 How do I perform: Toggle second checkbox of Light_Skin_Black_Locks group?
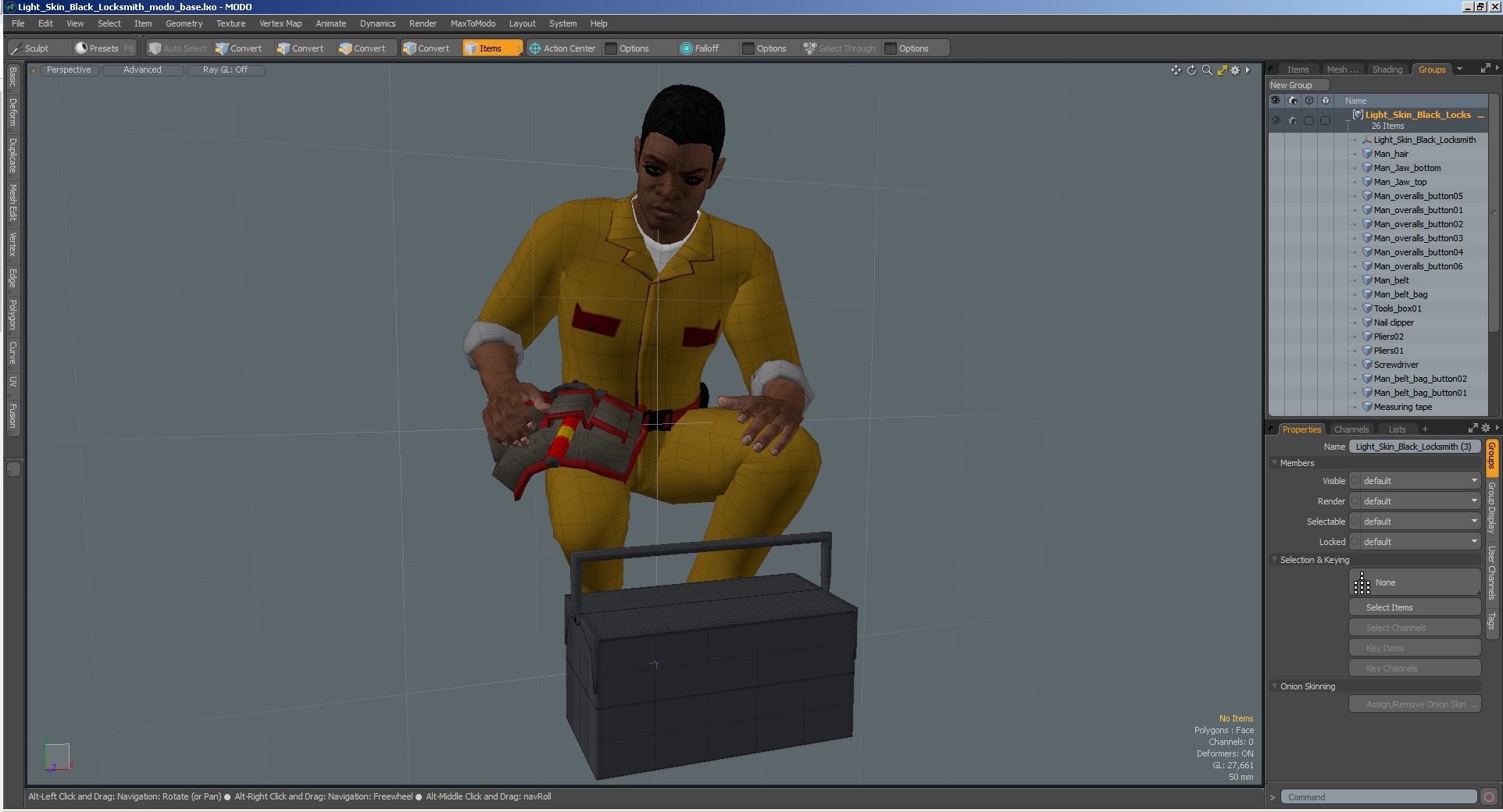point(1326,120)
